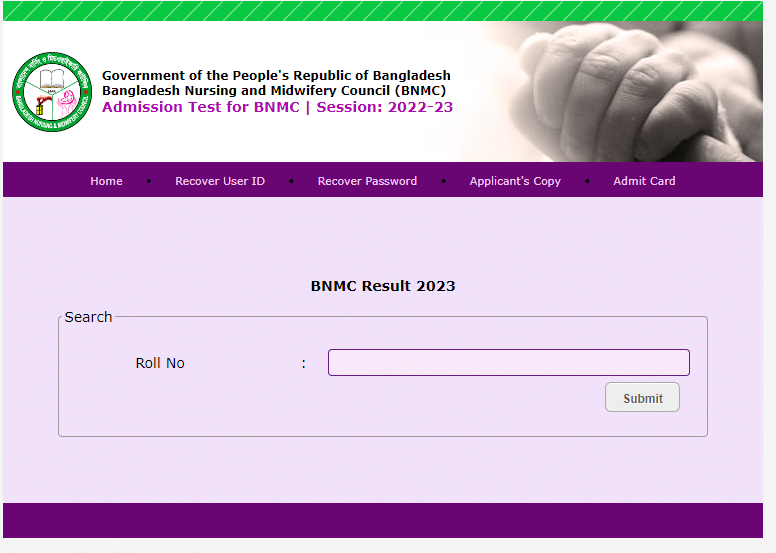Viewport: 776px width, 553px height.
Task: Click Bangladesh Nursing and Midwifery Council text
Action: pyautogui.click(x=274, y=91)
